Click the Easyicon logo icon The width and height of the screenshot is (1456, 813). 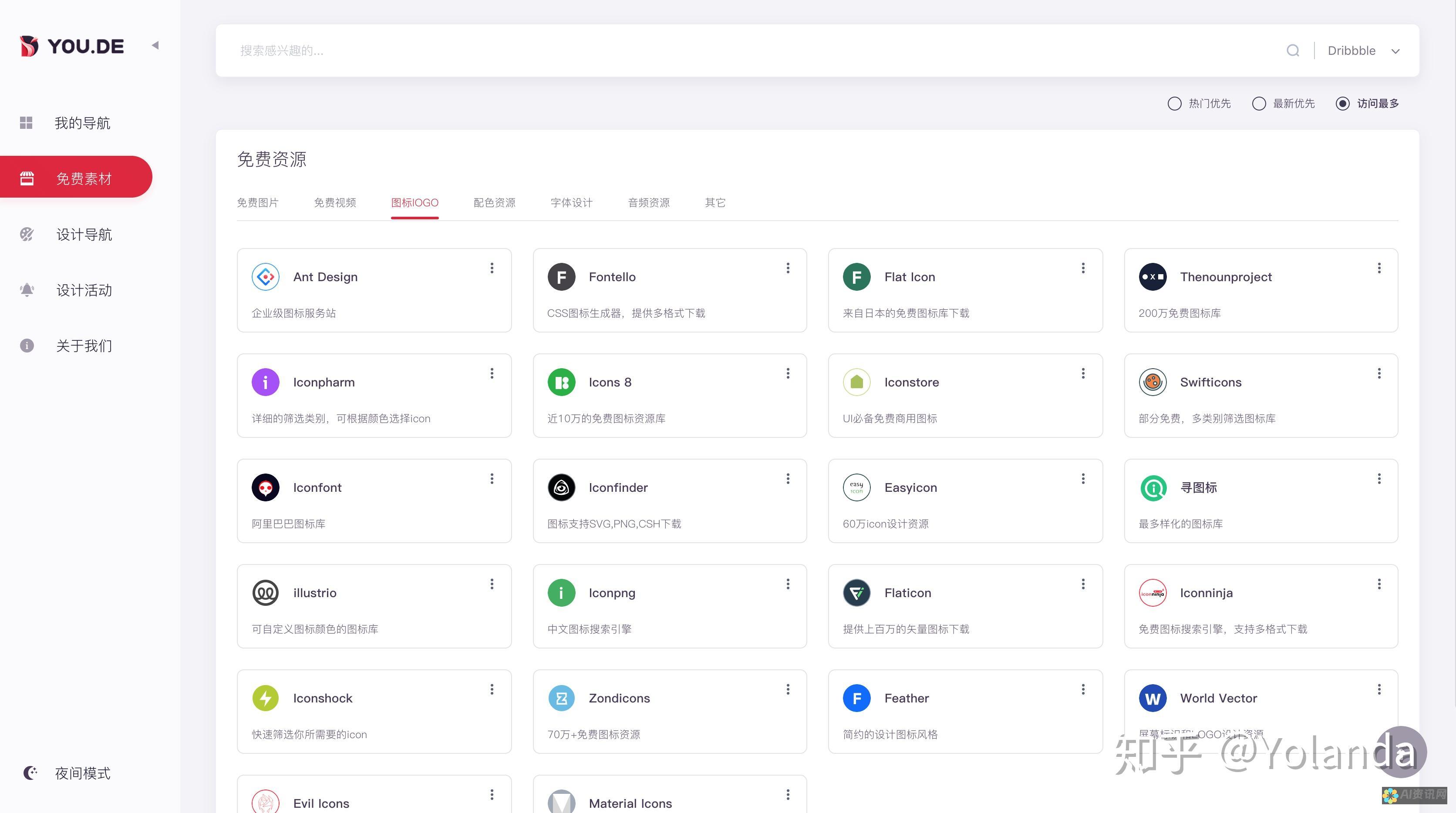pyautogui.click(x=857, y=487)
